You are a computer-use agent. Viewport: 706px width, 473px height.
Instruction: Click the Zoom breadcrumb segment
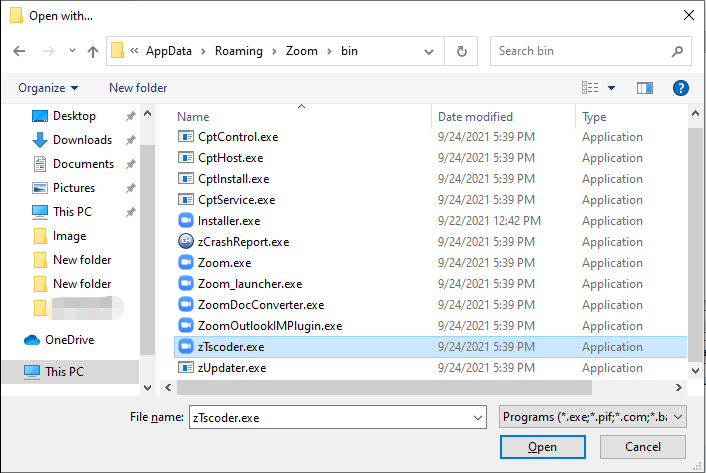(x=302, y=51)
